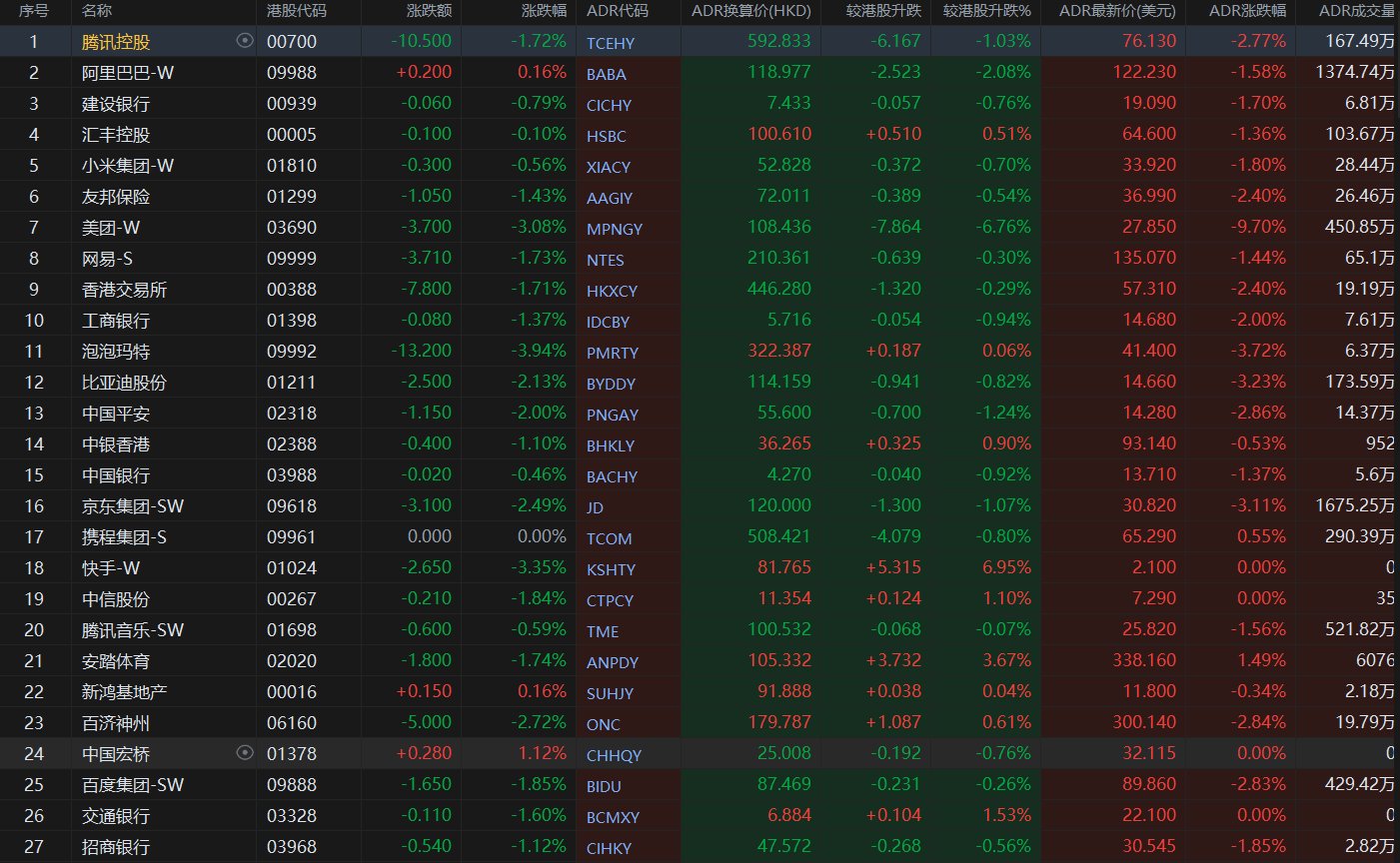
Task: Sort by 名称 column header
Action: tap(97, 11)
